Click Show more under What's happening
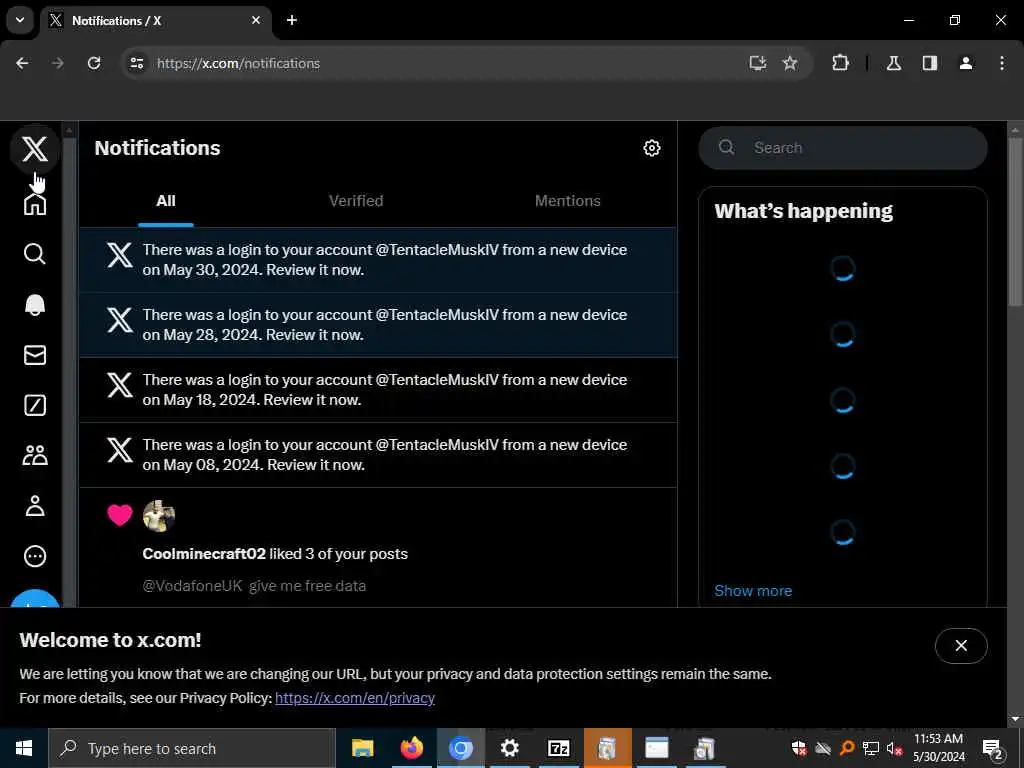1024x768 pixels. pyautogui.click(x=753, y=591)
